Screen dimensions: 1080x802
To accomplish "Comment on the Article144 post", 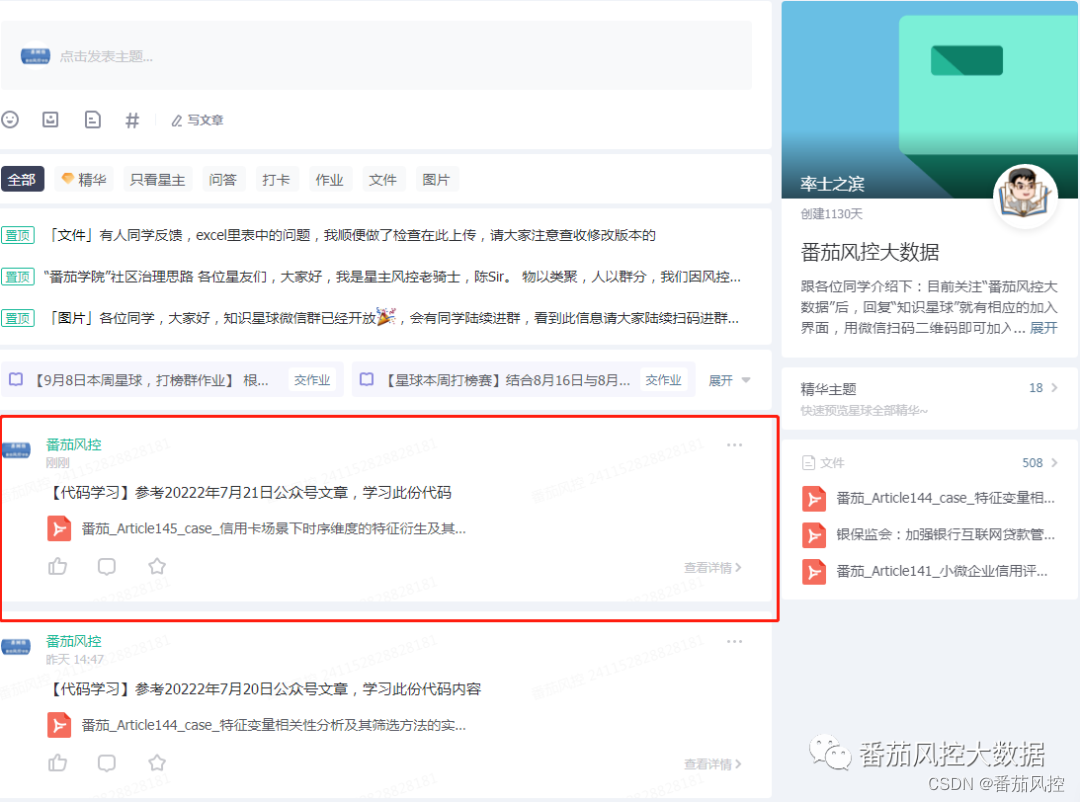I will point(107,763).
